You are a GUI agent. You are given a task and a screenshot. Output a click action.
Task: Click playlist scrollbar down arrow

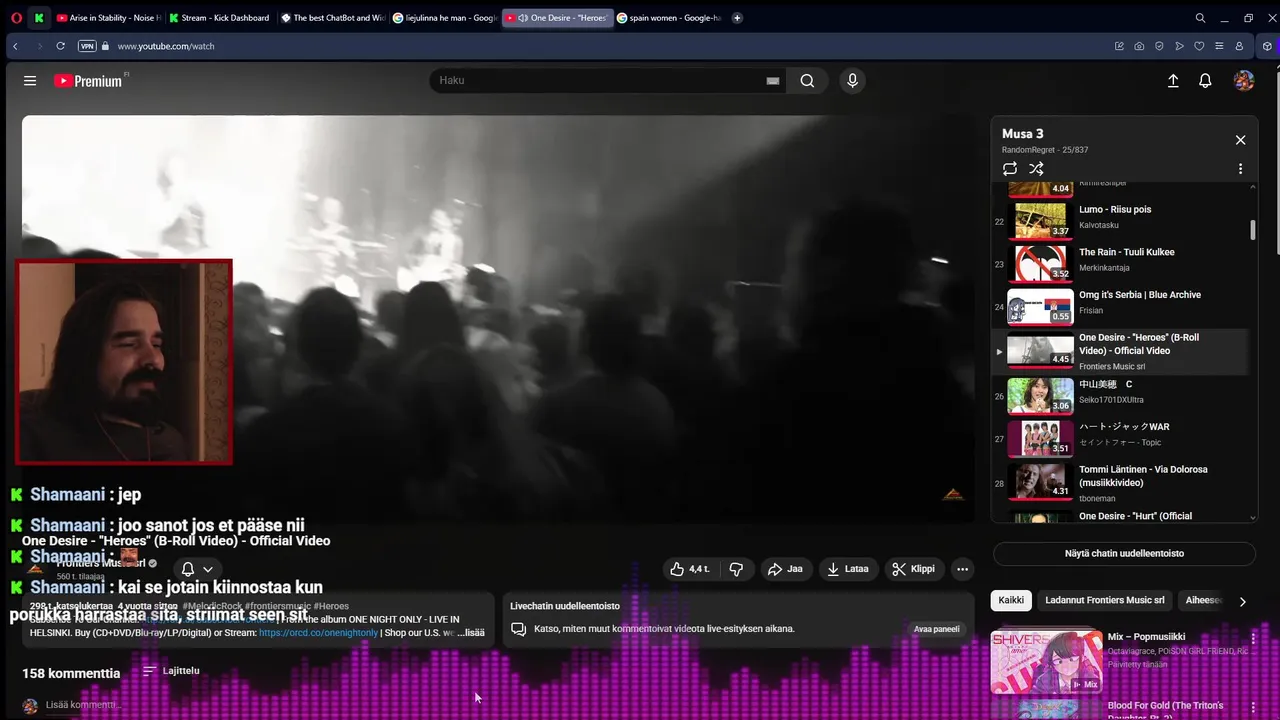coord(1253,518)
